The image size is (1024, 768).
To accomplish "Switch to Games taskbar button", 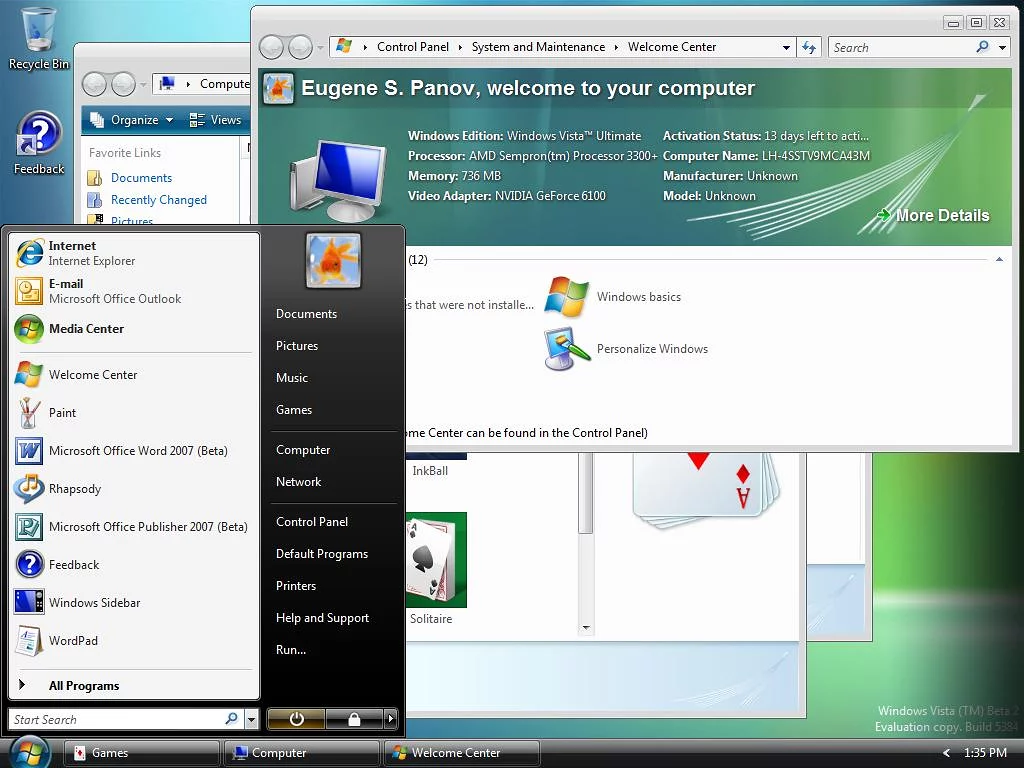I will [141, 753].
